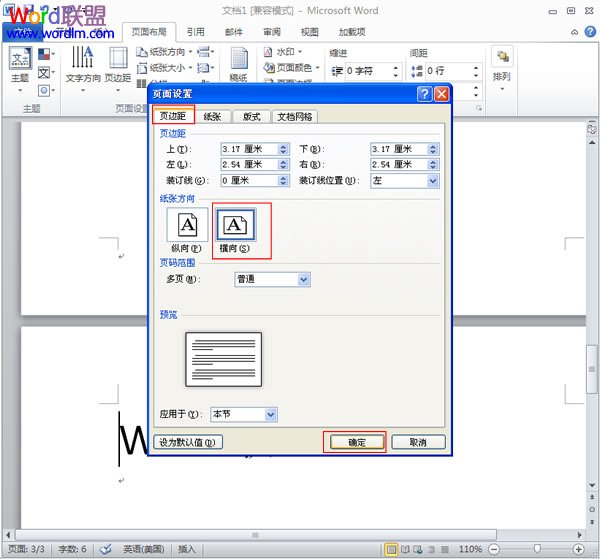The height and width of the screenshot is (559, 600).
Task: Click the language indicator in status bar
Action: click(x=143, y=549)
